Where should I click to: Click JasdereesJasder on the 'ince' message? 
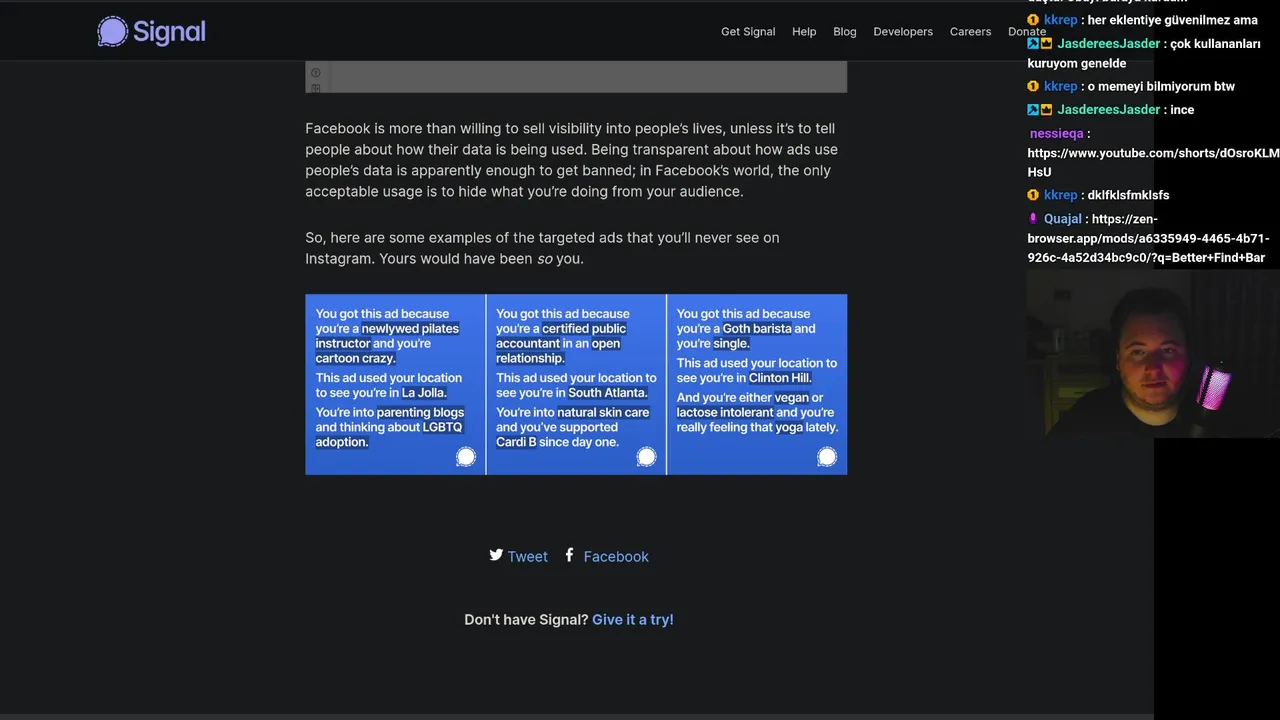1108,110
